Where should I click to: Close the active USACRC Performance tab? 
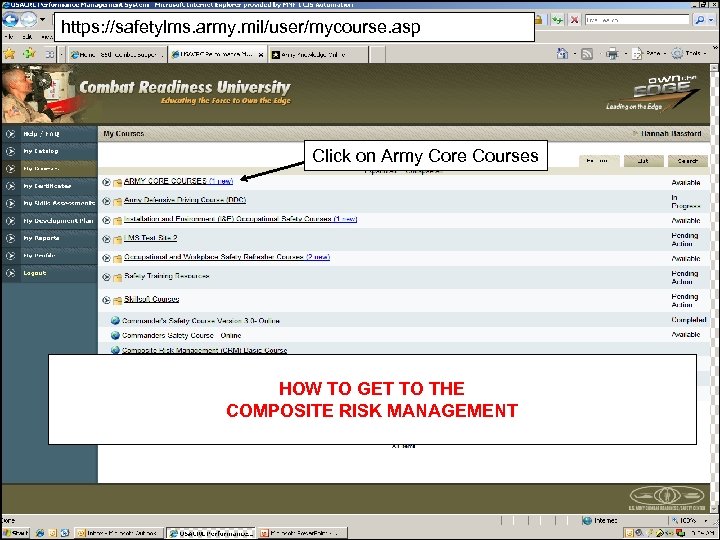point(261,55)
